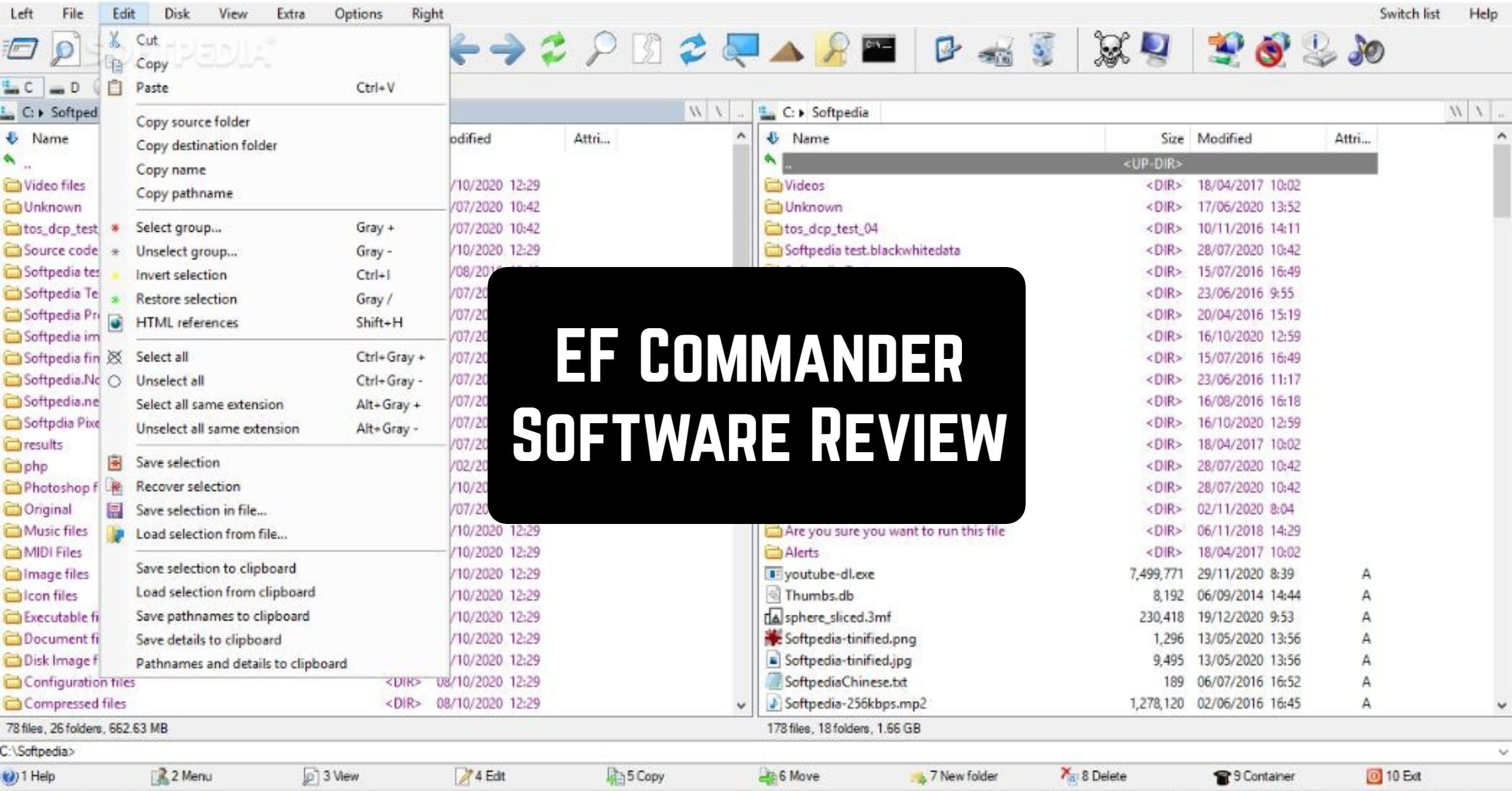
Task: Click the disconnect network drive icon
Action: [x=1273, y=50]
